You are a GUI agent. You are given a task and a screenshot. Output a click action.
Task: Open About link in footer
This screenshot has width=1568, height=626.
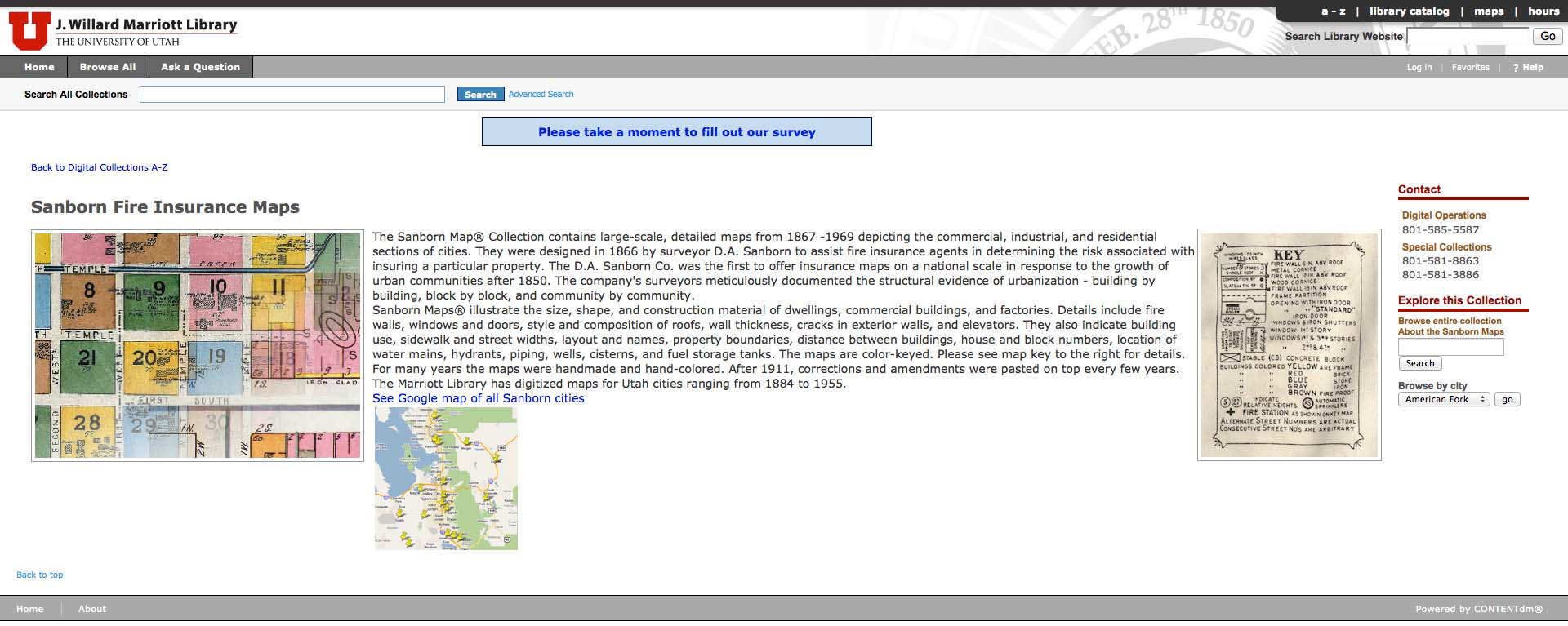pyautogui.click(x=92, y=609)
